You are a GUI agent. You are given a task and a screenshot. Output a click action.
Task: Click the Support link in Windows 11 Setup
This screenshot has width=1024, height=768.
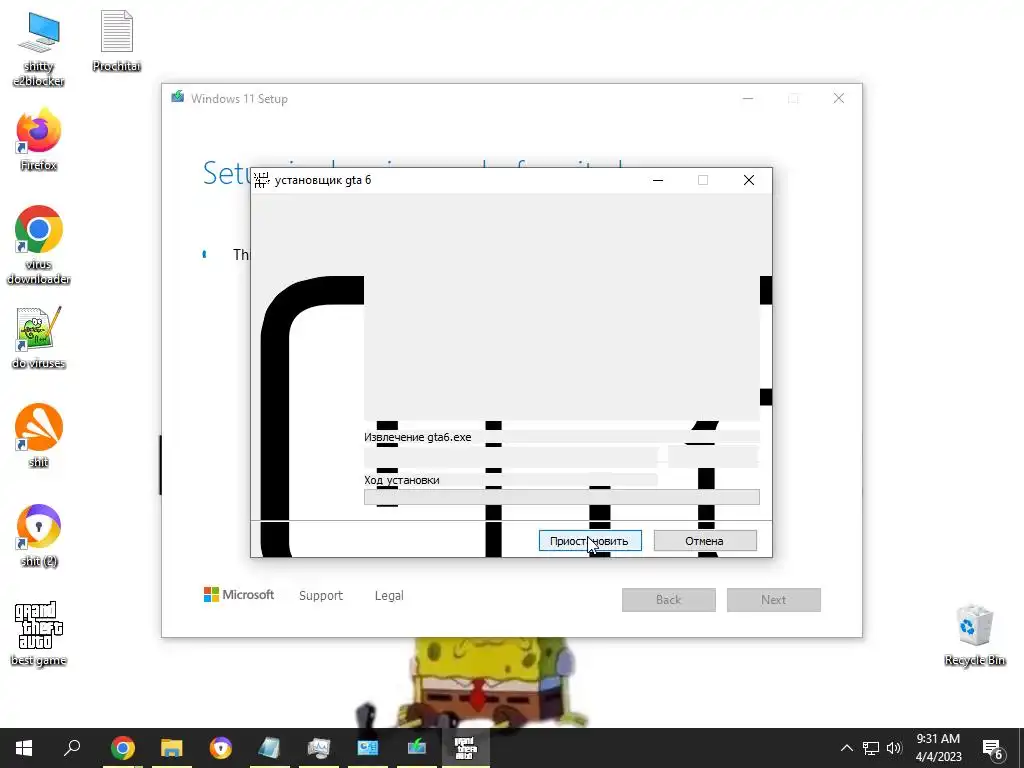tap(321, 596)
